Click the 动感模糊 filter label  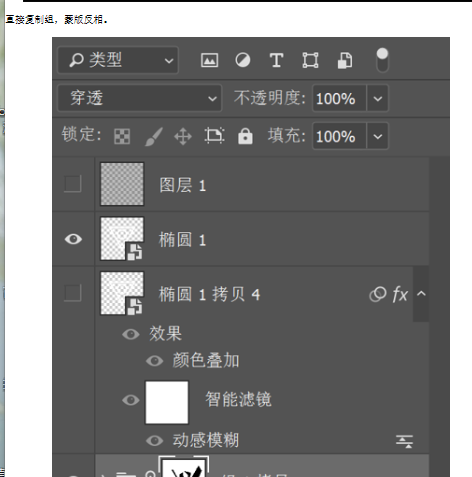pos(206,440)
